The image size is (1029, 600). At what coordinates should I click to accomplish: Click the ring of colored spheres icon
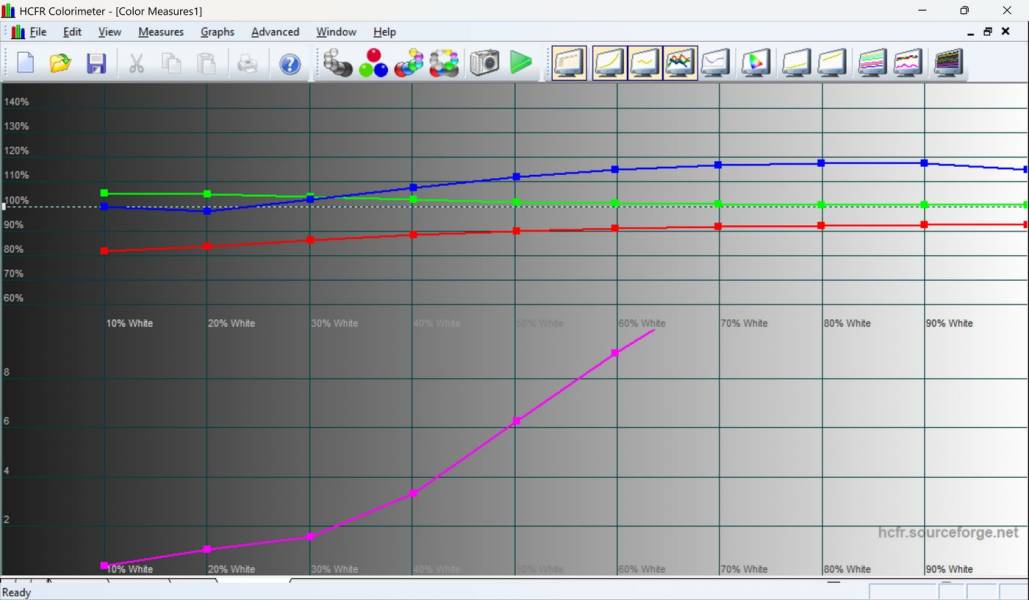pos(444,64)
